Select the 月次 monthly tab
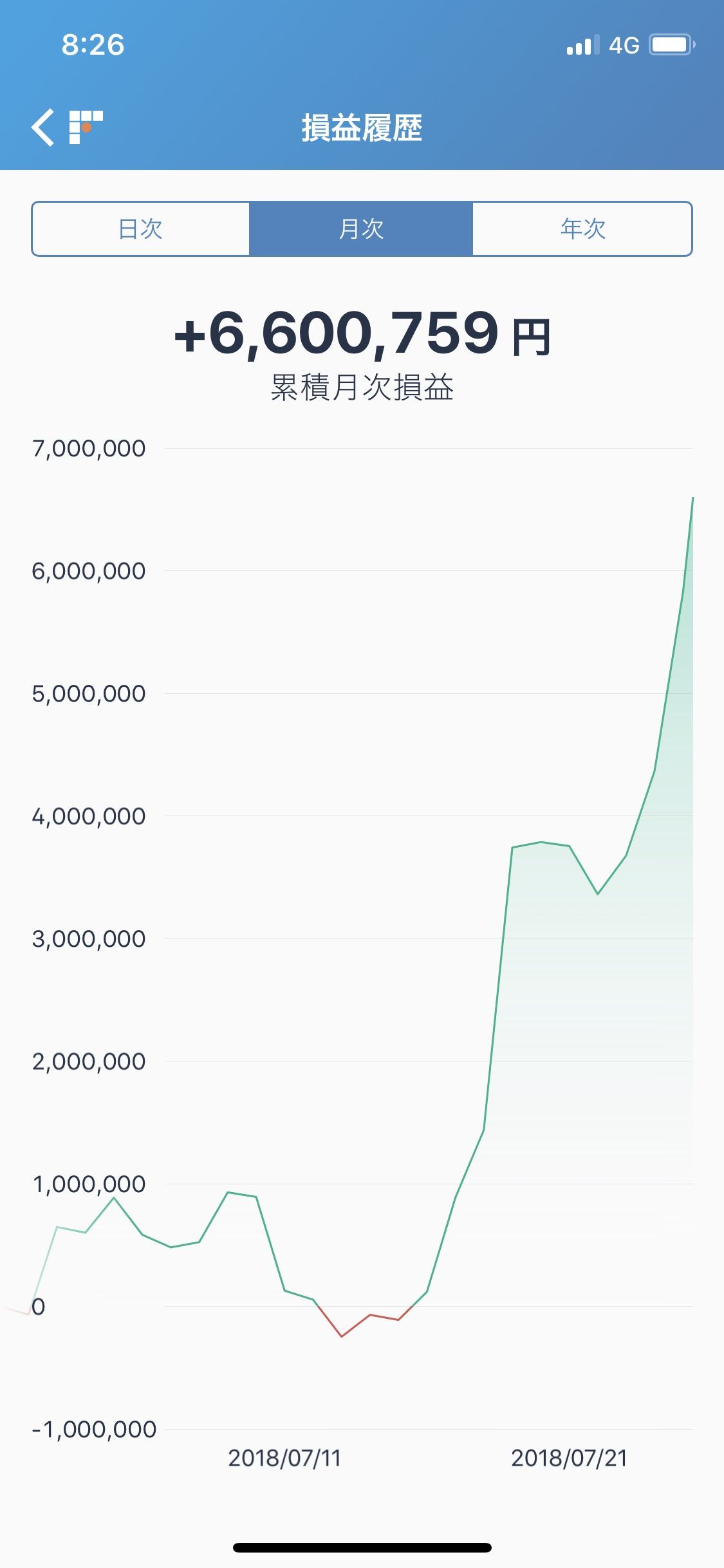Image resolution: width=724 pixels, height=1568 pixels. point(361,229)
